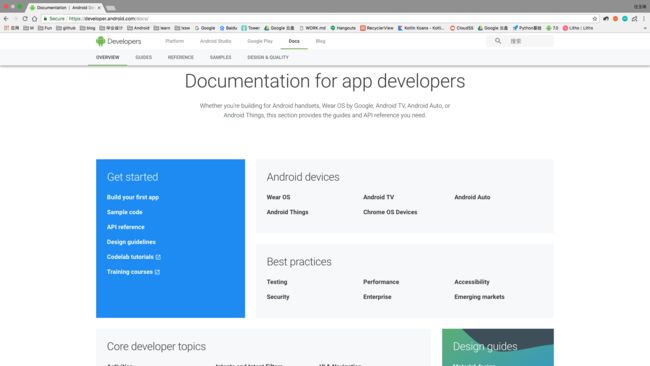Open the browser home page icon
This screenshot has height=366, width=650.
(x=34, y=19)
